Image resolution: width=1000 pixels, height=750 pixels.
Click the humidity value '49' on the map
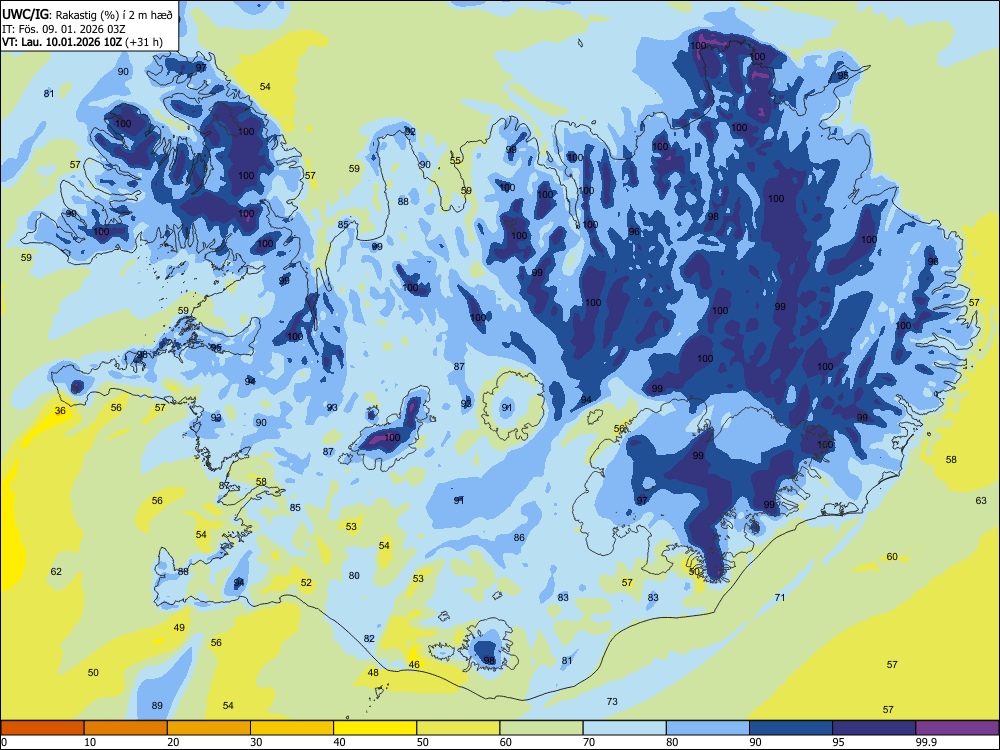click(179, 628)
